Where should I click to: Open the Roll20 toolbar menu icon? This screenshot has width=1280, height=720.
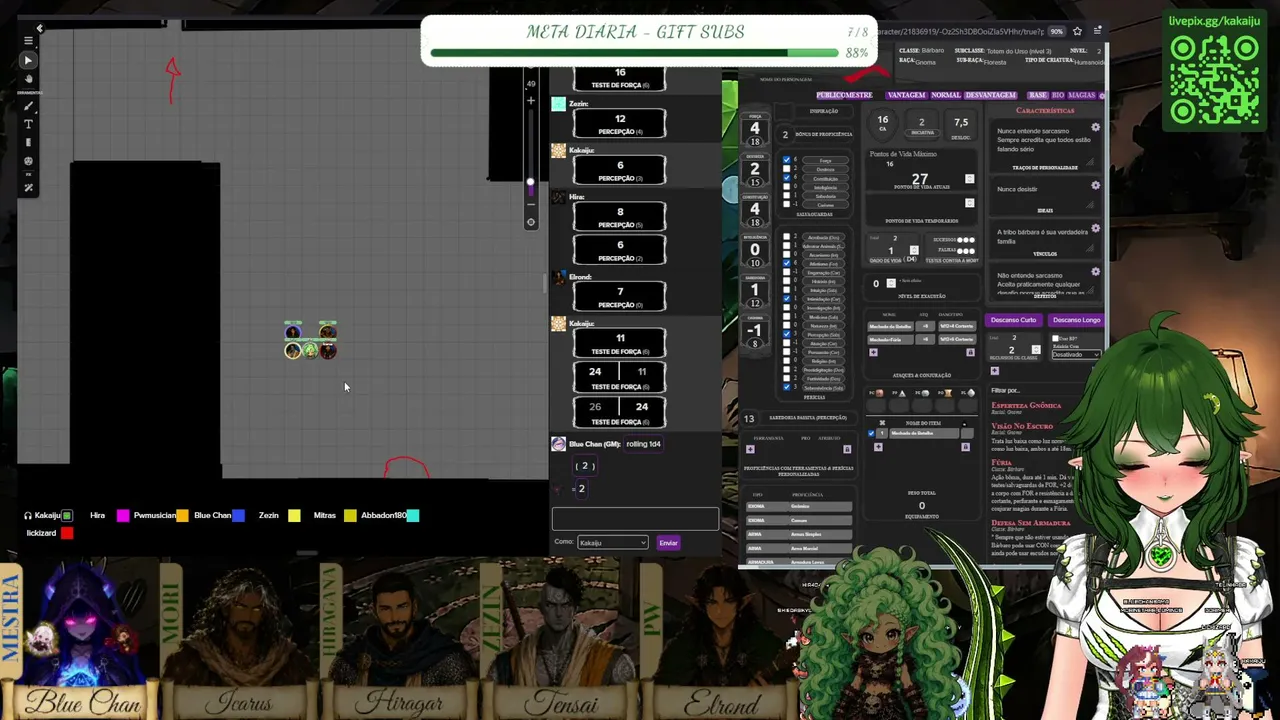pos(28,41)
